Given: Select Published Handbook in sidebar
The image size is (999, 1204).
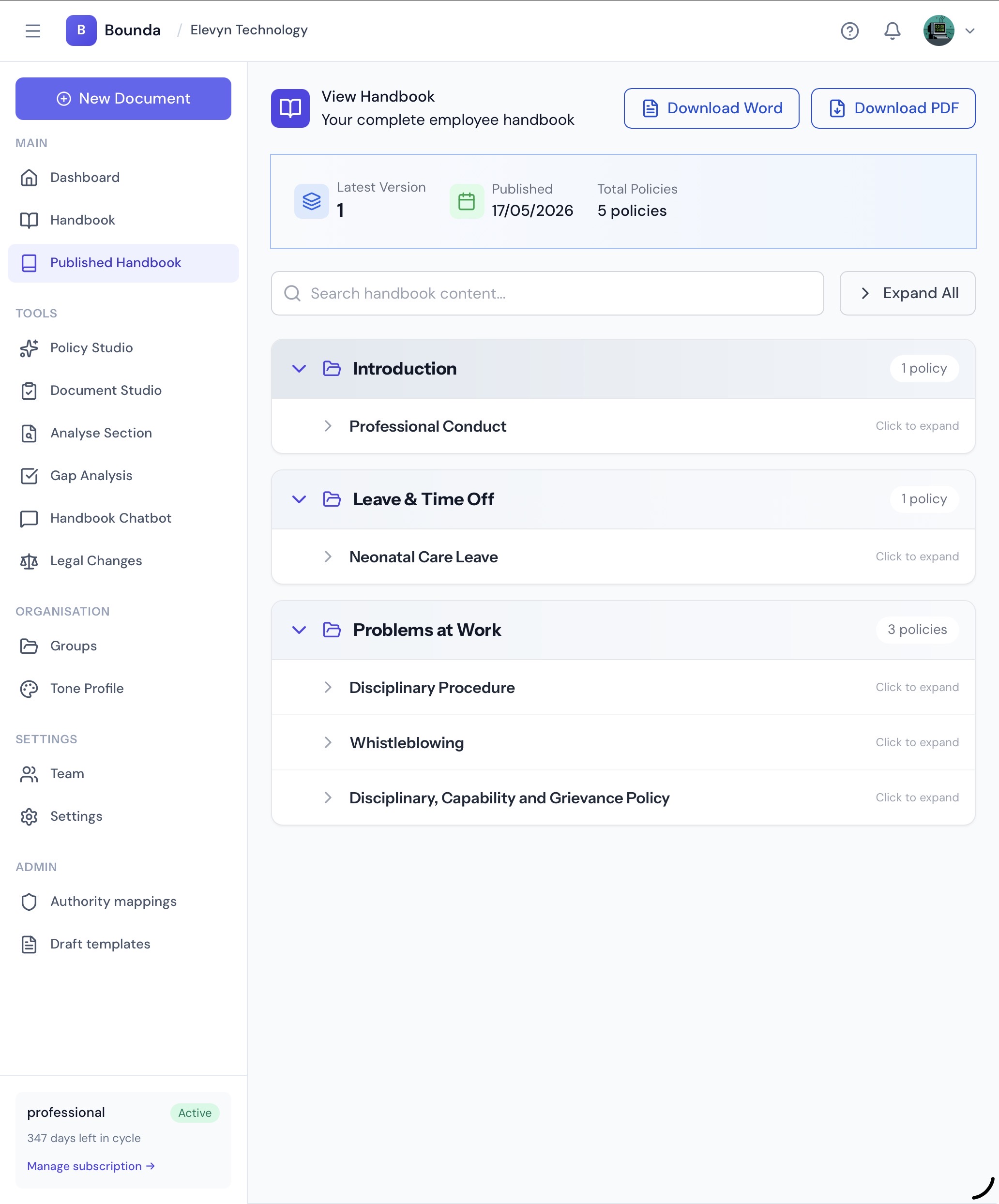Looking at the screenshot, I should (123, 263).
